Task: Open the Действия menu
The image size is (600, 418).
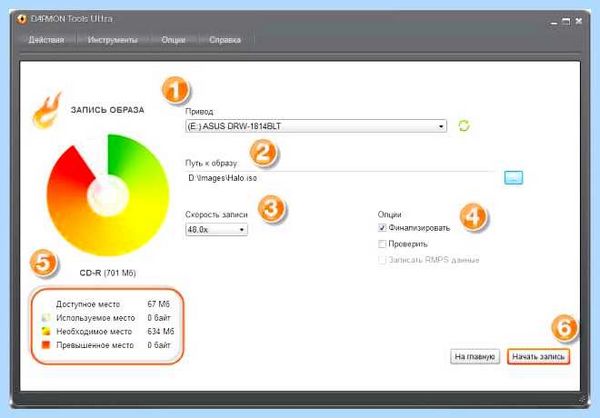Action: [46, 40]
